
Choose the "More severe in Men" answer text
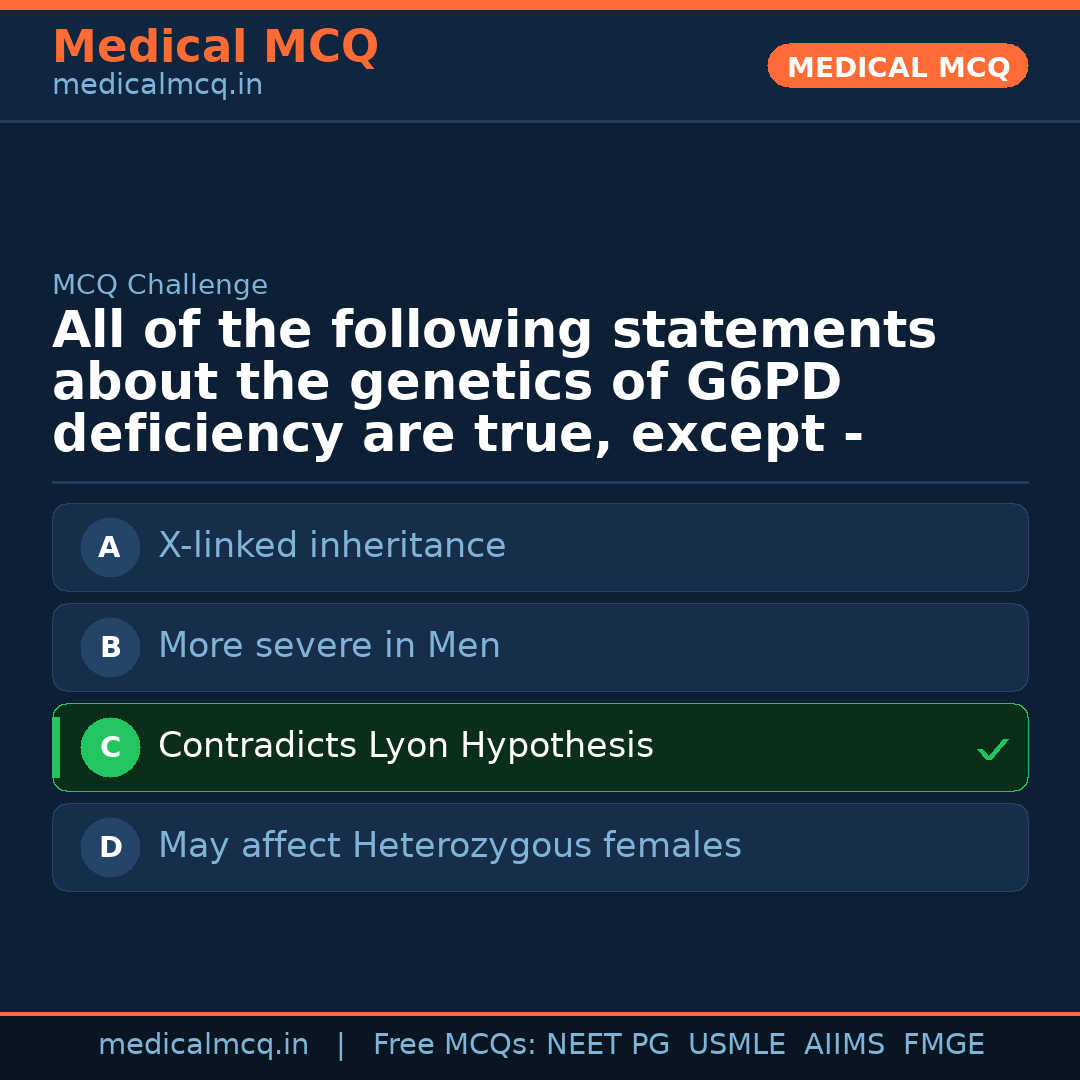(329, 646)
